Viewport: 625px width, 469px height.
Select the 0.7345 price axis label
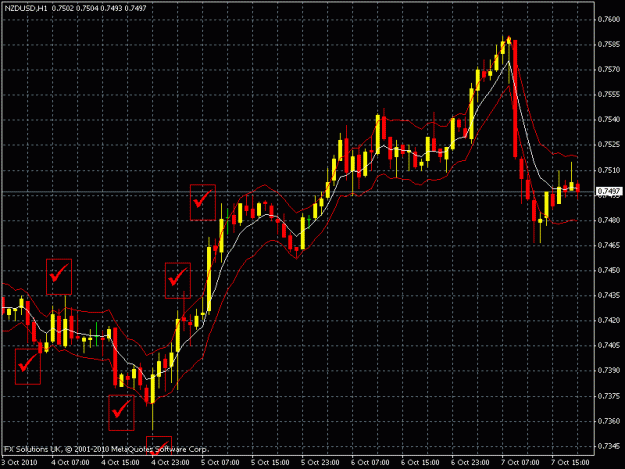609,446
